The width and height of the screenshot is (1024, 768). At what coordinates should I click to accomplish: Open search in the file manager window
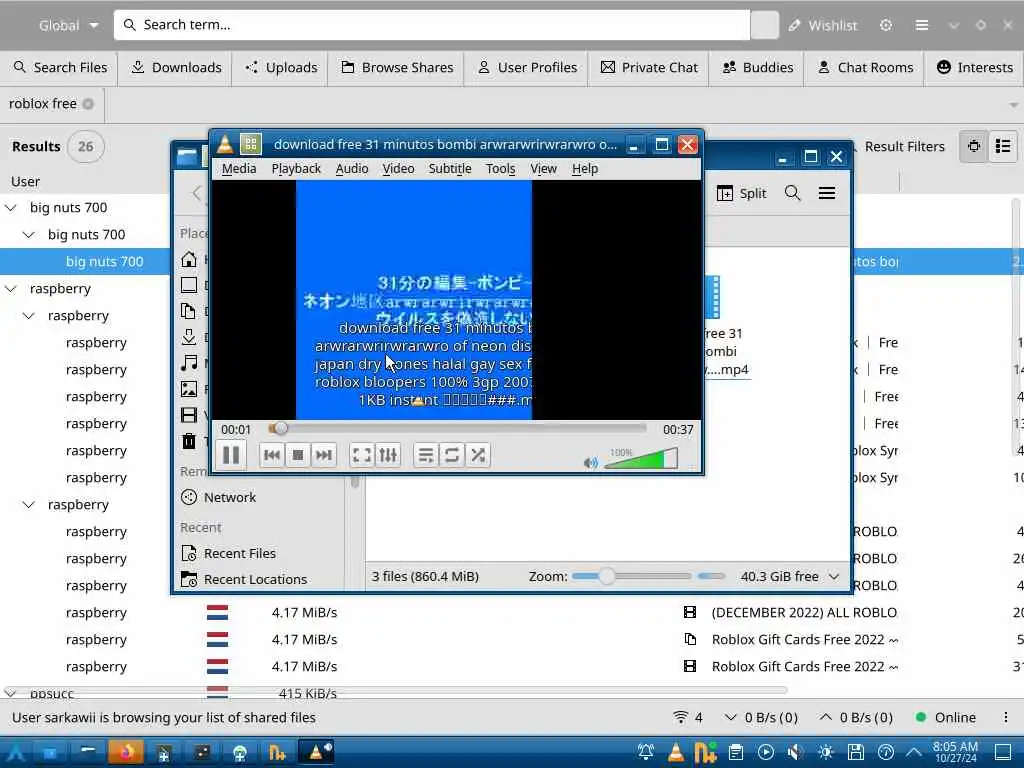792,193
